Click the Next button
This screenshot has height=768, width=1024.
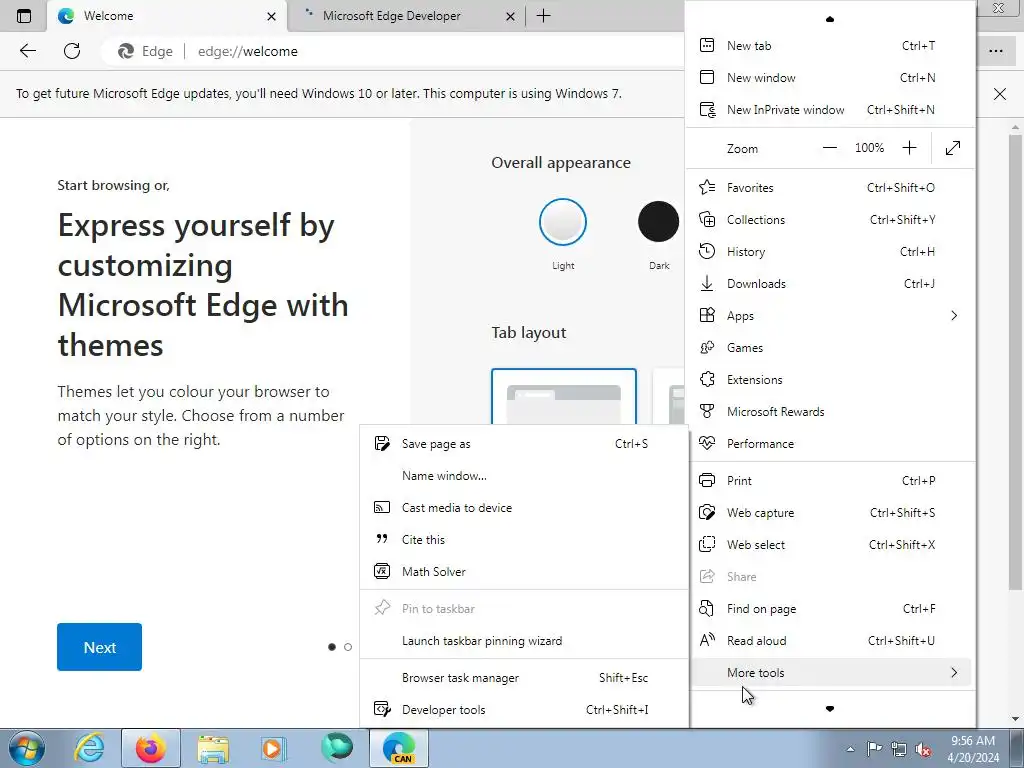(x=99, y=647)
